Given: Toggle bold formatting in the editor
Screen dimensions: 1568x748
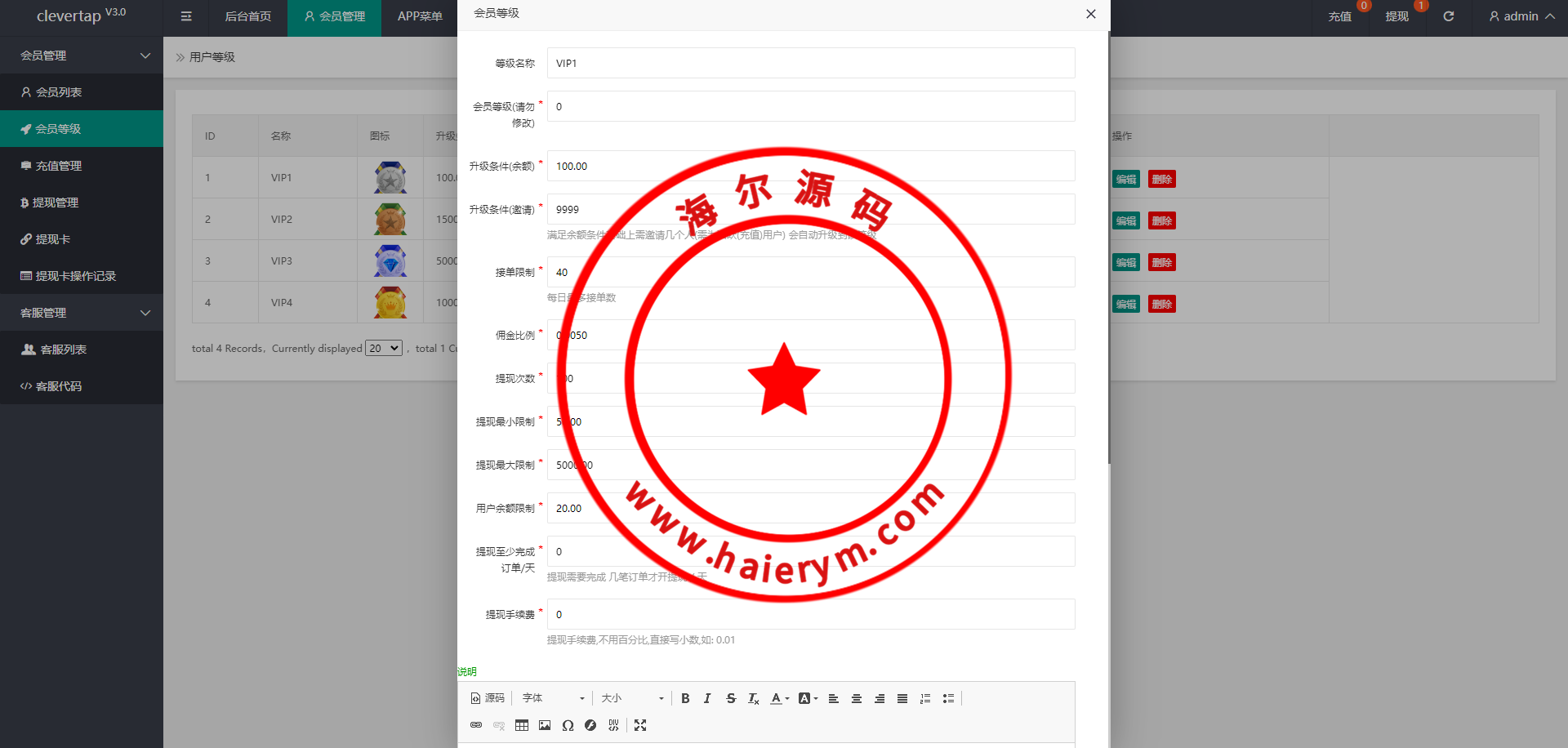Looking at the screenshot, I should coord(685,698).
